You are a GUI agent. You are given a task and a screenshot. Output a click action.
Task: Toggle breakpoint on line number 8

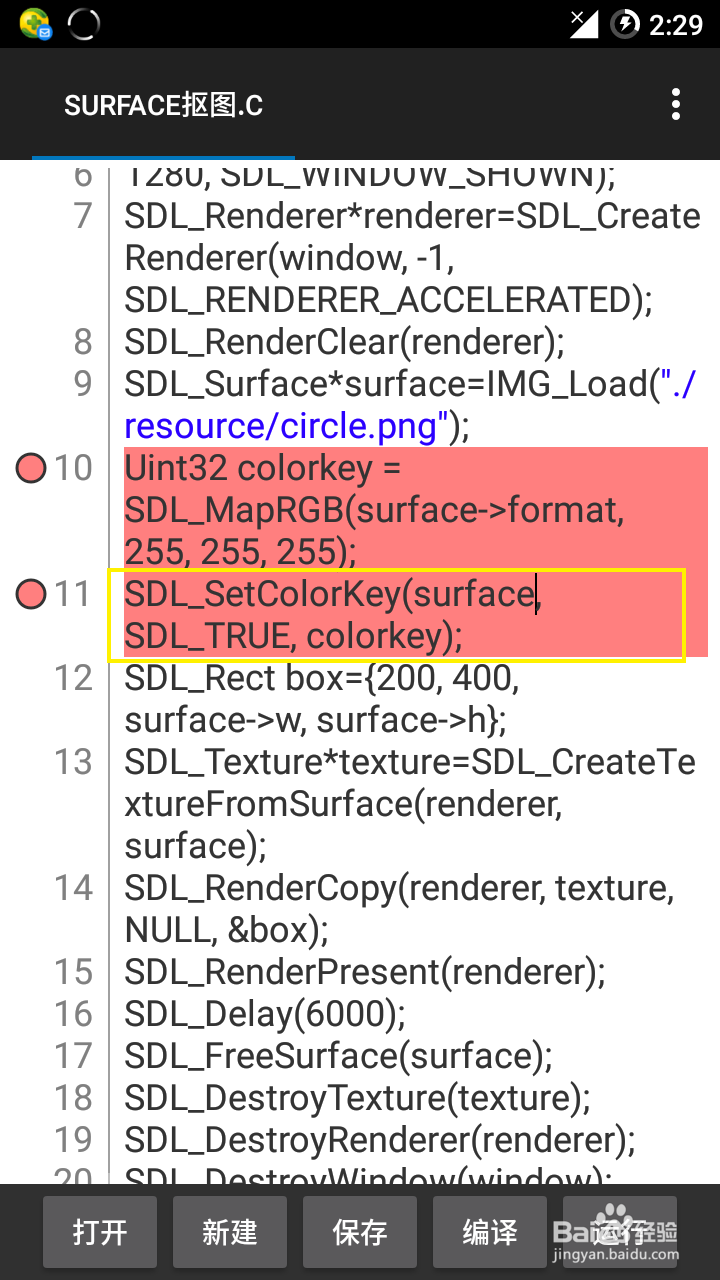[83, 342]
